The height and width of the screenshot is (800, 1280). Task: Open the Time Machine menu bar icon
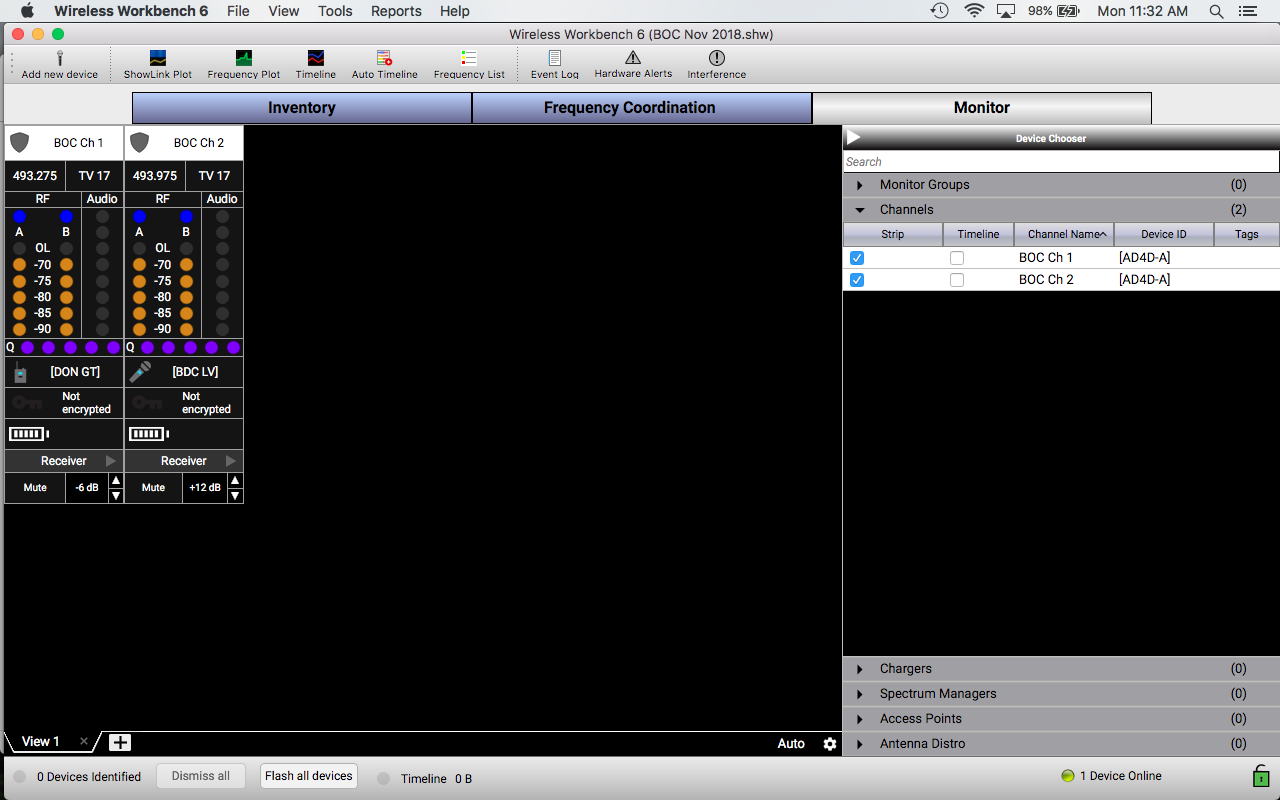[x=939, y=11]
